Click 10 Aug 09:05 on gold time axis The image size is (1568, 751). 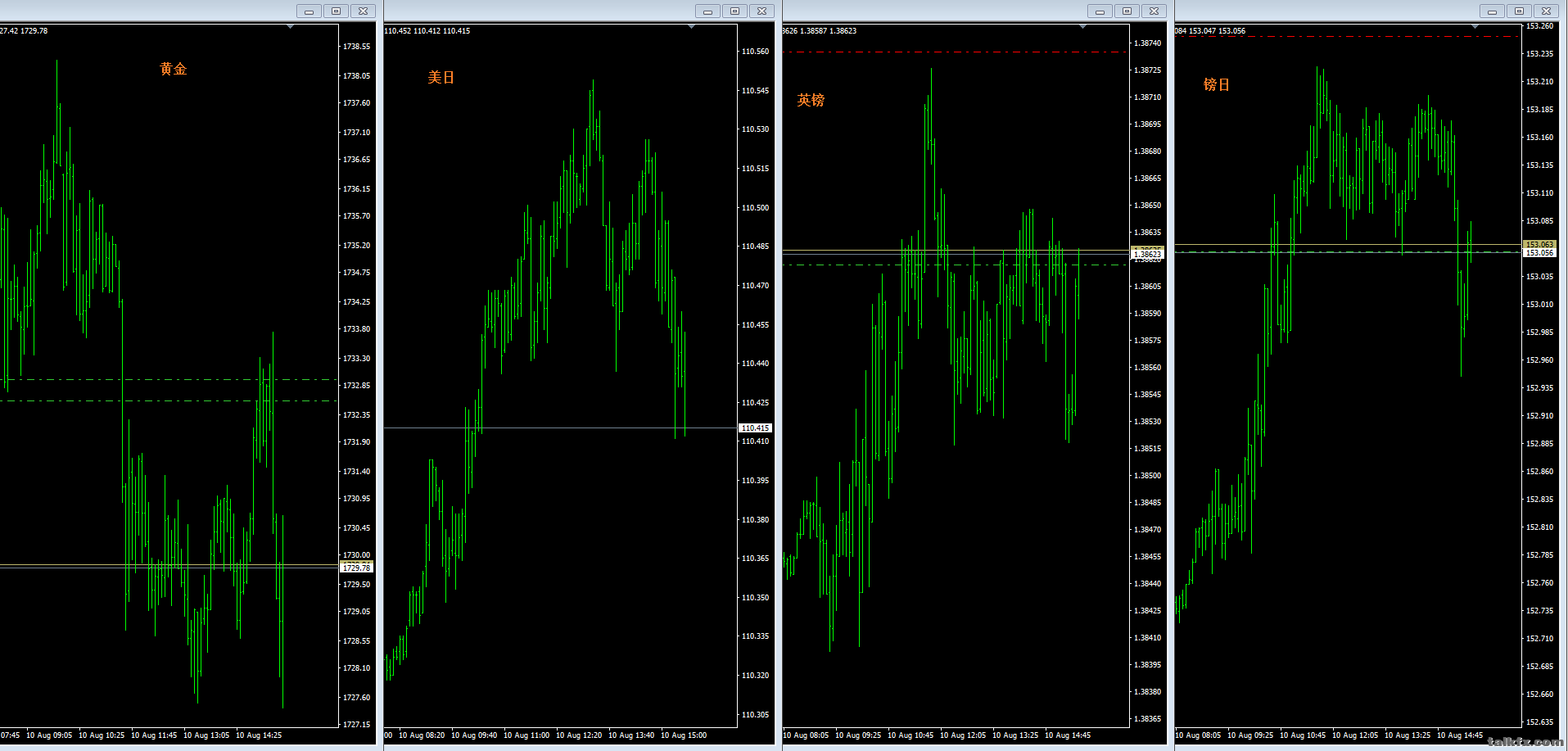point(49,735)
